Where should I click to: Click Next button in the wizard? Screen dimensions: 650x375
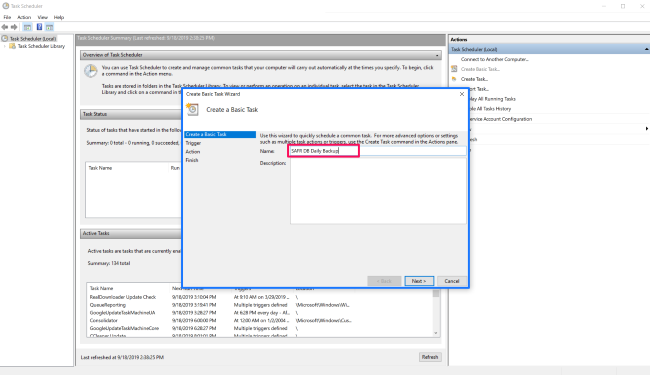[x=419, y=281]
